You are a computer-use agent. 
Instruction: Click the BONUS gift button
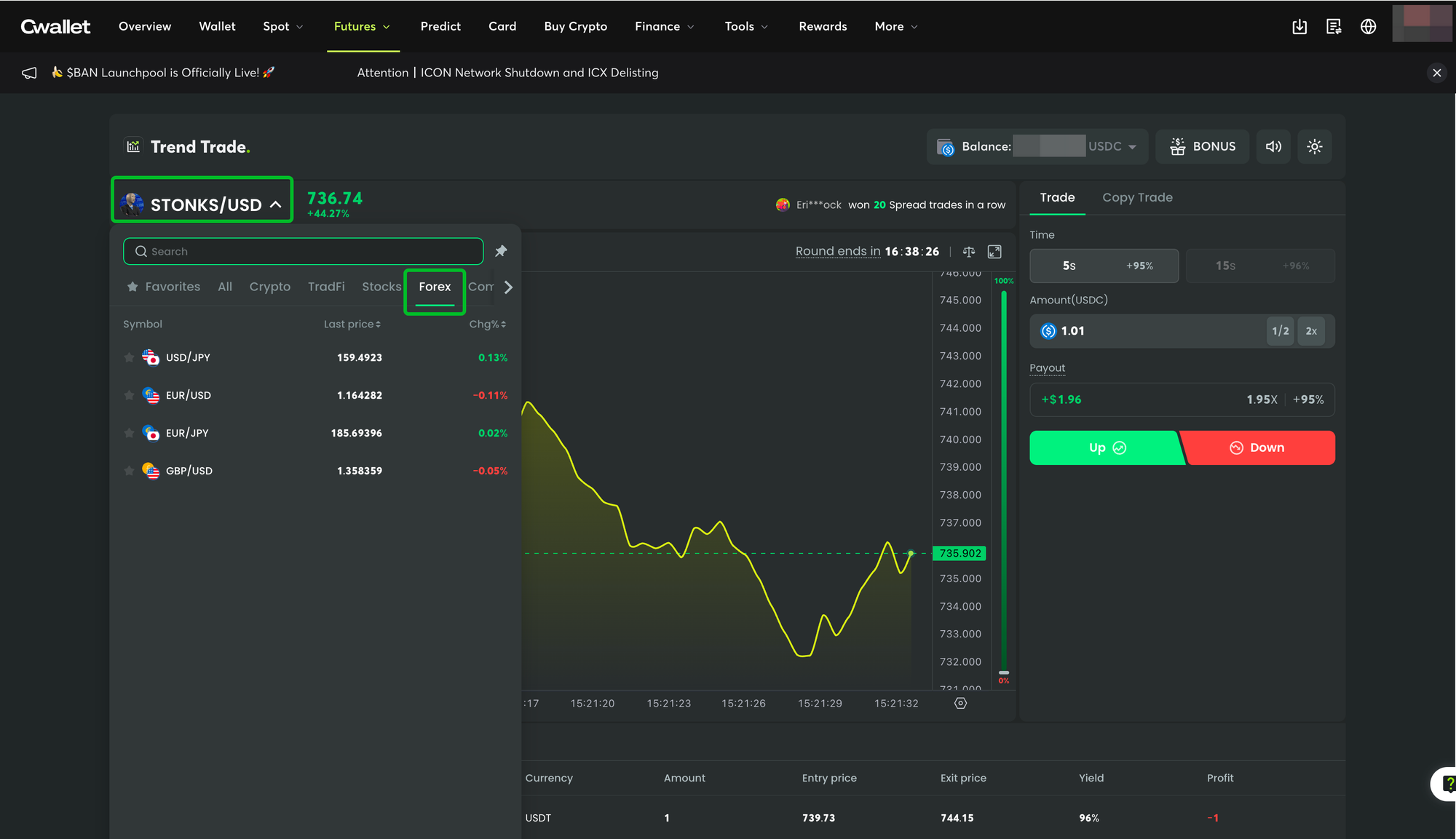pyautogui.click(x=1202, y=146)
